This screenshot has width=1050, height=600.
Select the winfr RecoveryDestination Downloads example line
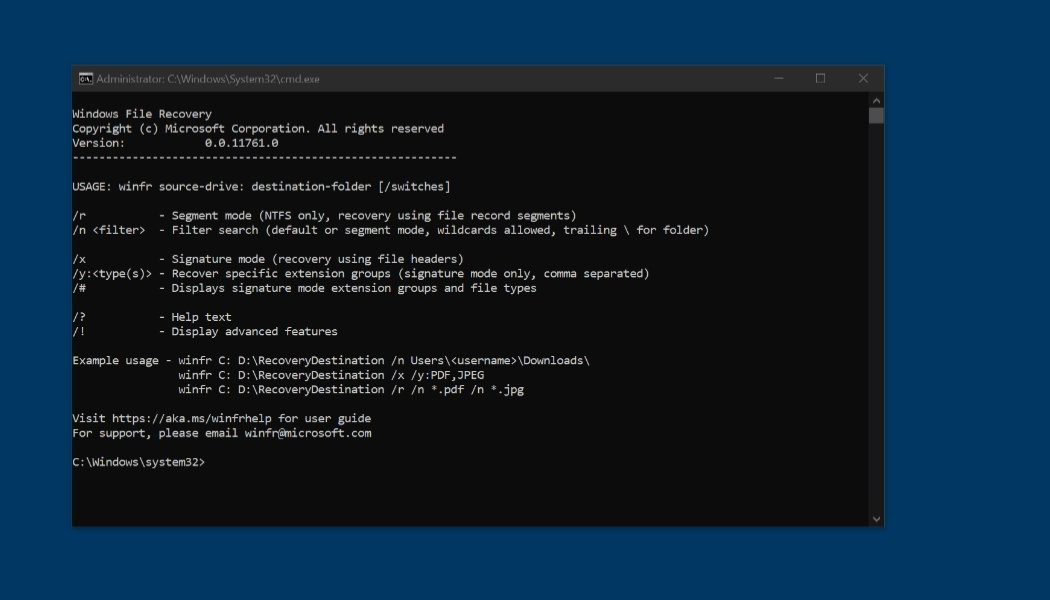tap(330, 360)
